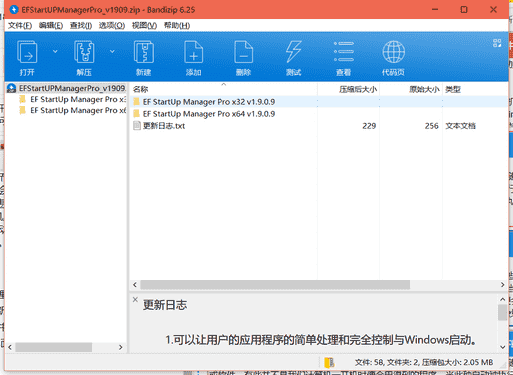
Task: Open the 视图(V) menu
Action: pos(144,26)
